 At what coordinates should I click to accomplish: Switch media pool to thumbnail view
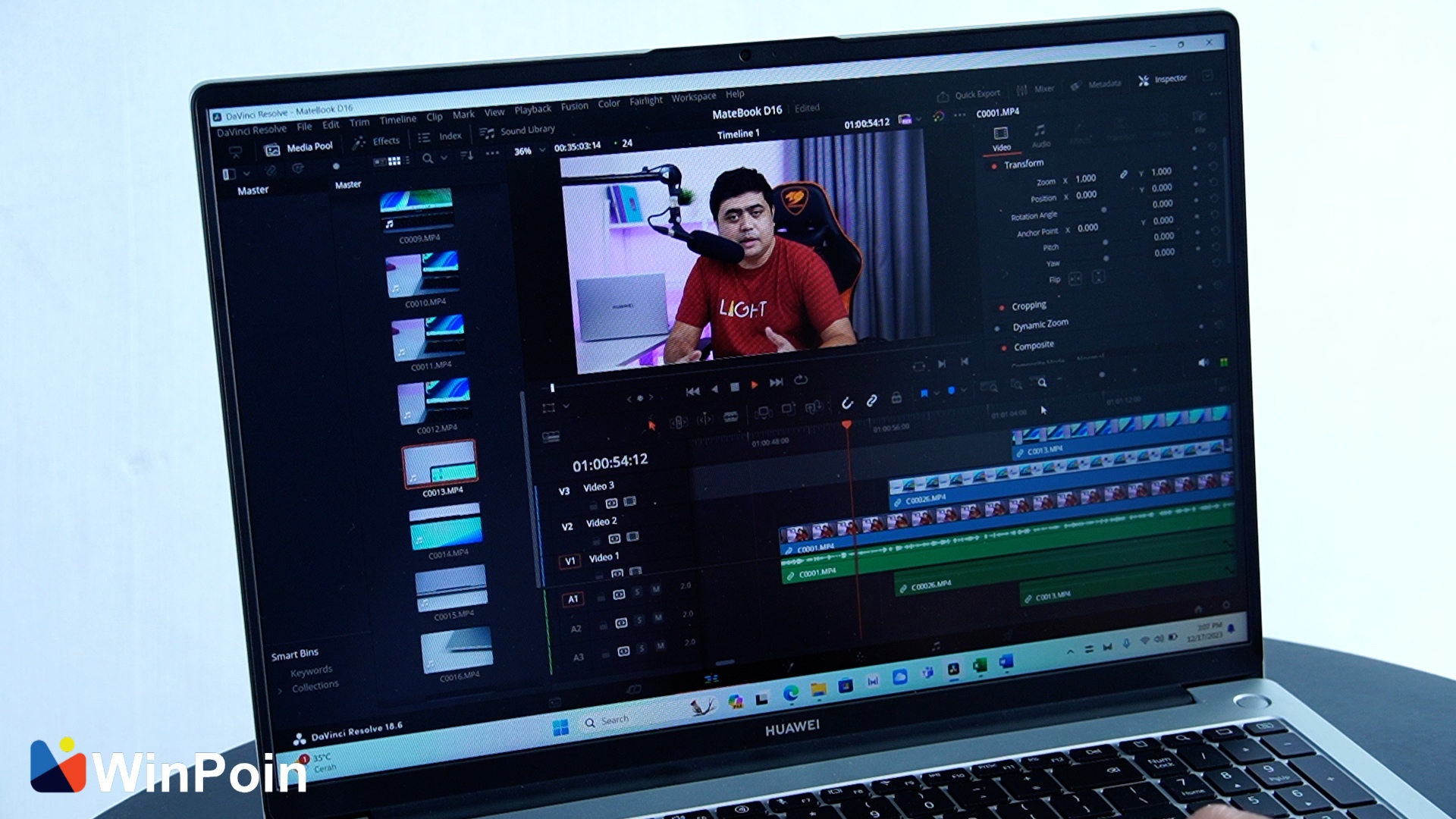(394, 161)
